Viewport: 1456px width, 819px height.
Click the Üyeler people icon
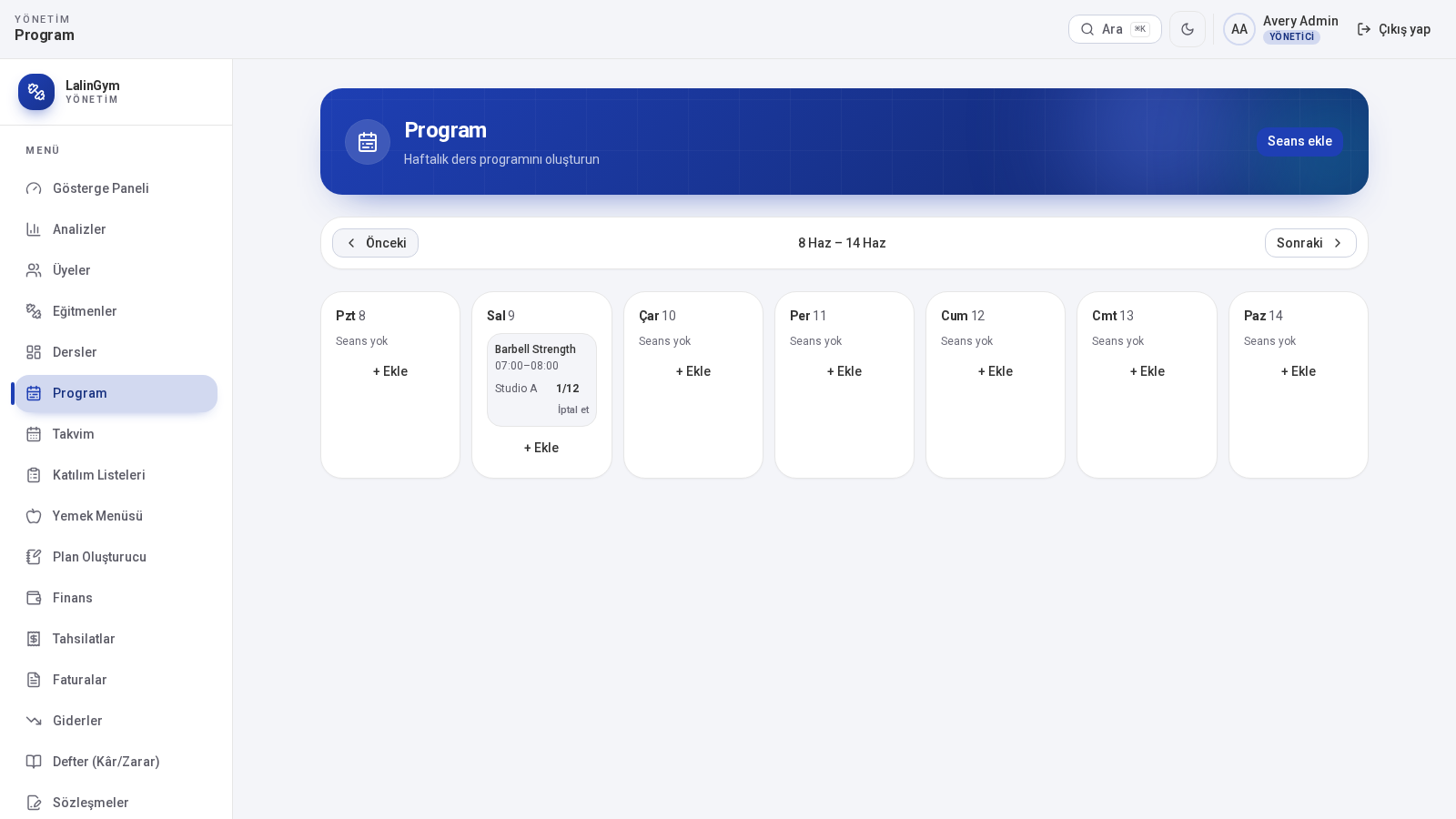(34, 270)
